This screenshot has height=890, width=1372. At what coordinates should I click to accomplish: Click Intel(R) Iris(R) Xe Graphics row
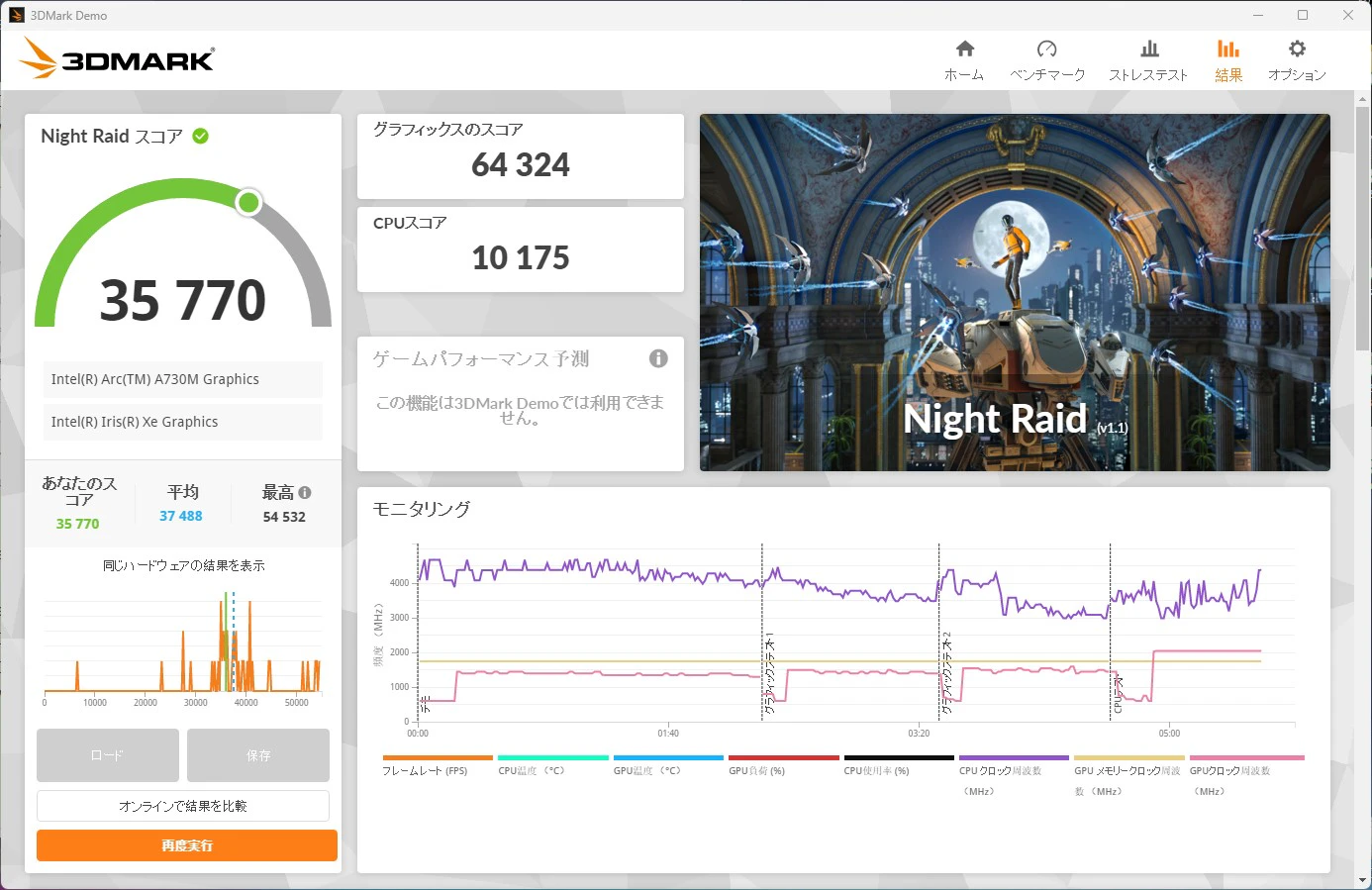183,422
